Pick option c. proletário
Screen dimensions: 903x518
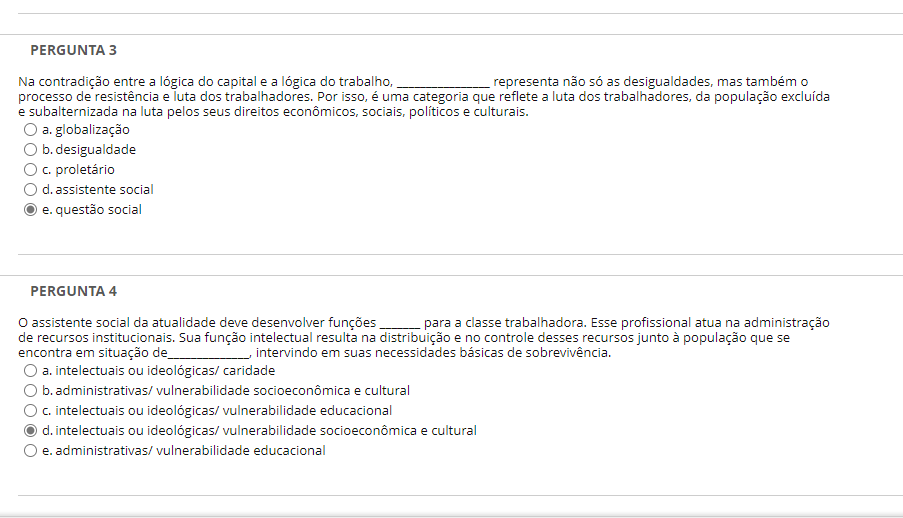[31, 170]
